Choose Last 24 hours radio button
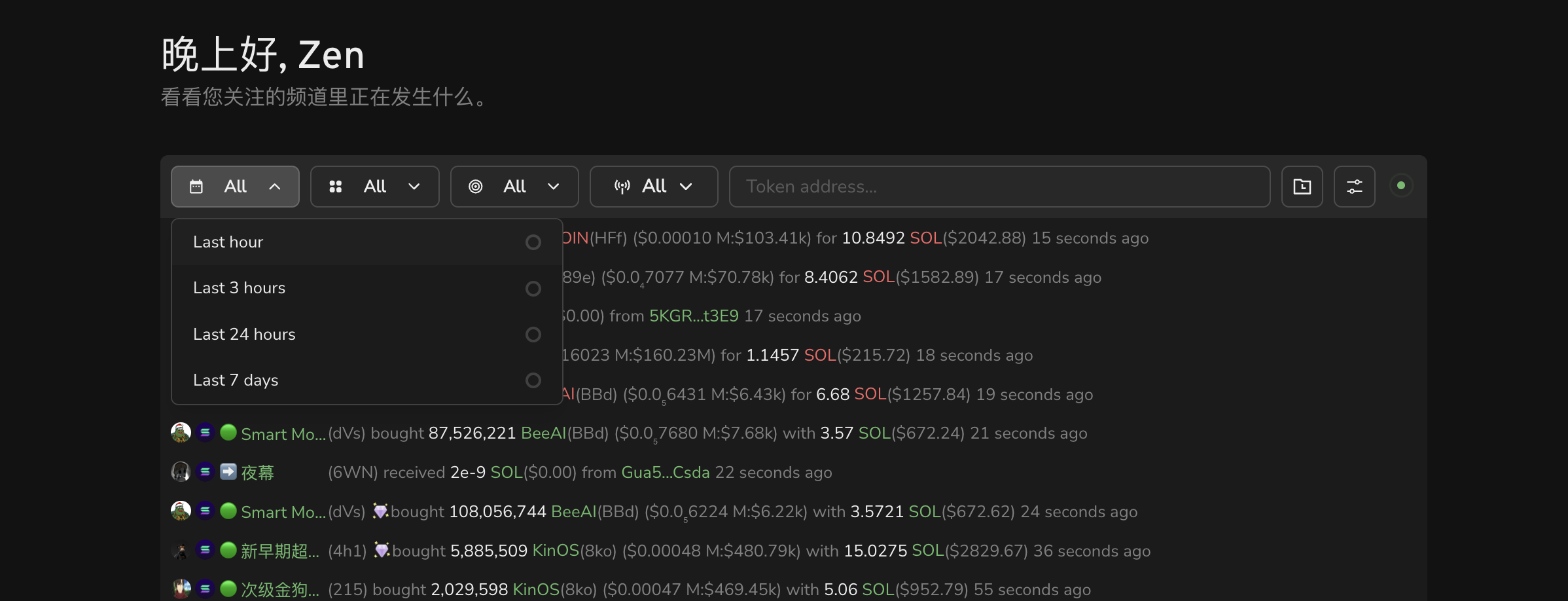This screenshot has height=601, width=1568. 533,335
